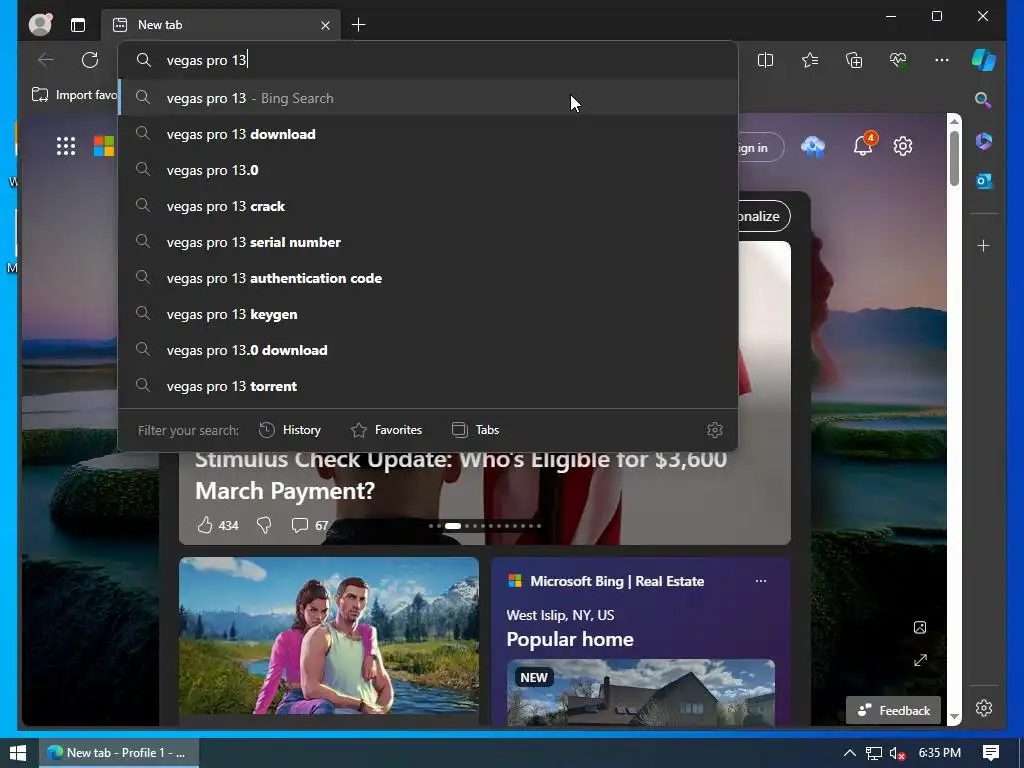Open the clock showing 6:35 PM
Screen dimensions: 1024x768
(939, 753)
